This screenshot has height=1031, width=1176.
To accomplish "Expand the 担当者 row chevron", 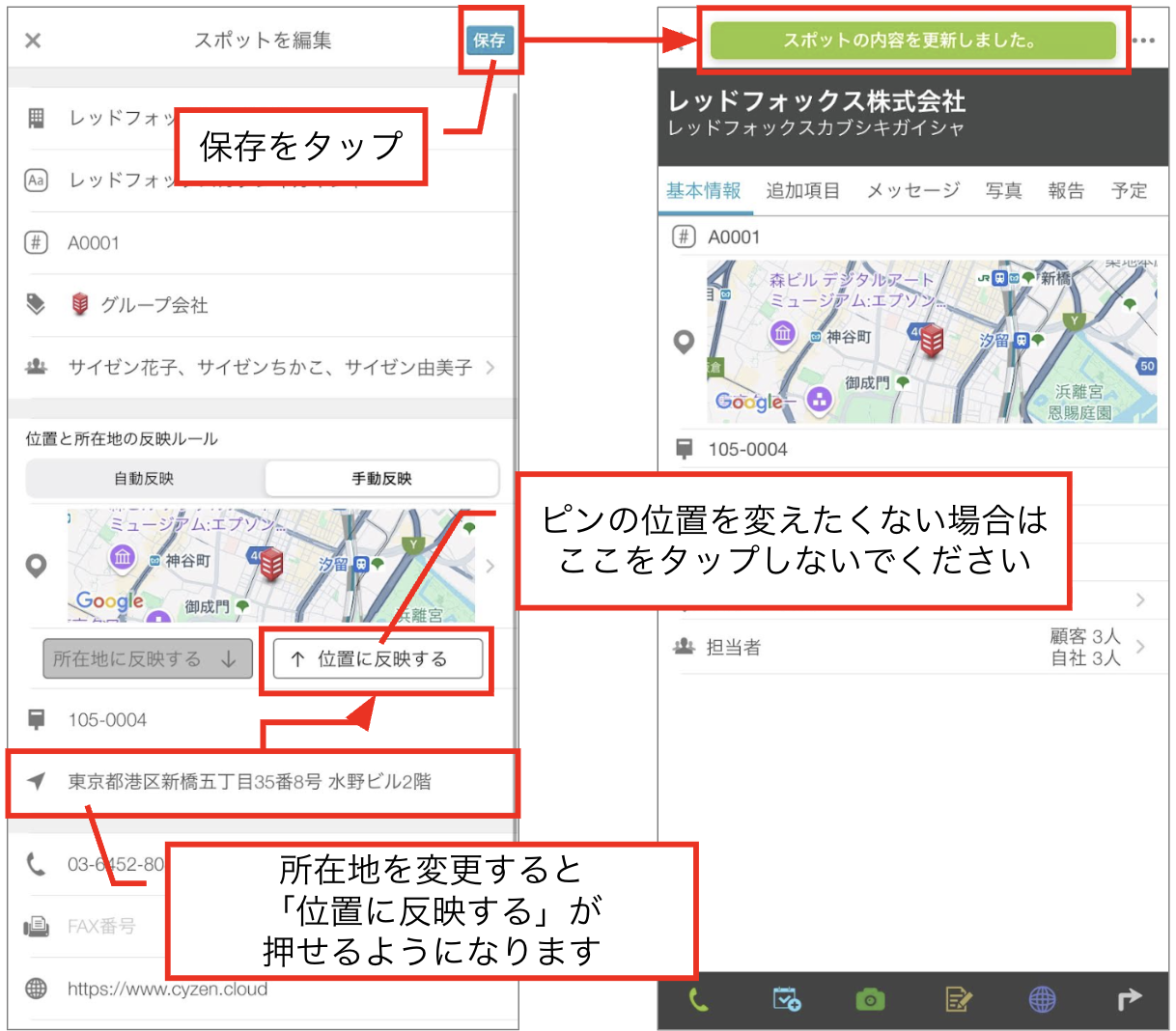I will coord(1141,647).
